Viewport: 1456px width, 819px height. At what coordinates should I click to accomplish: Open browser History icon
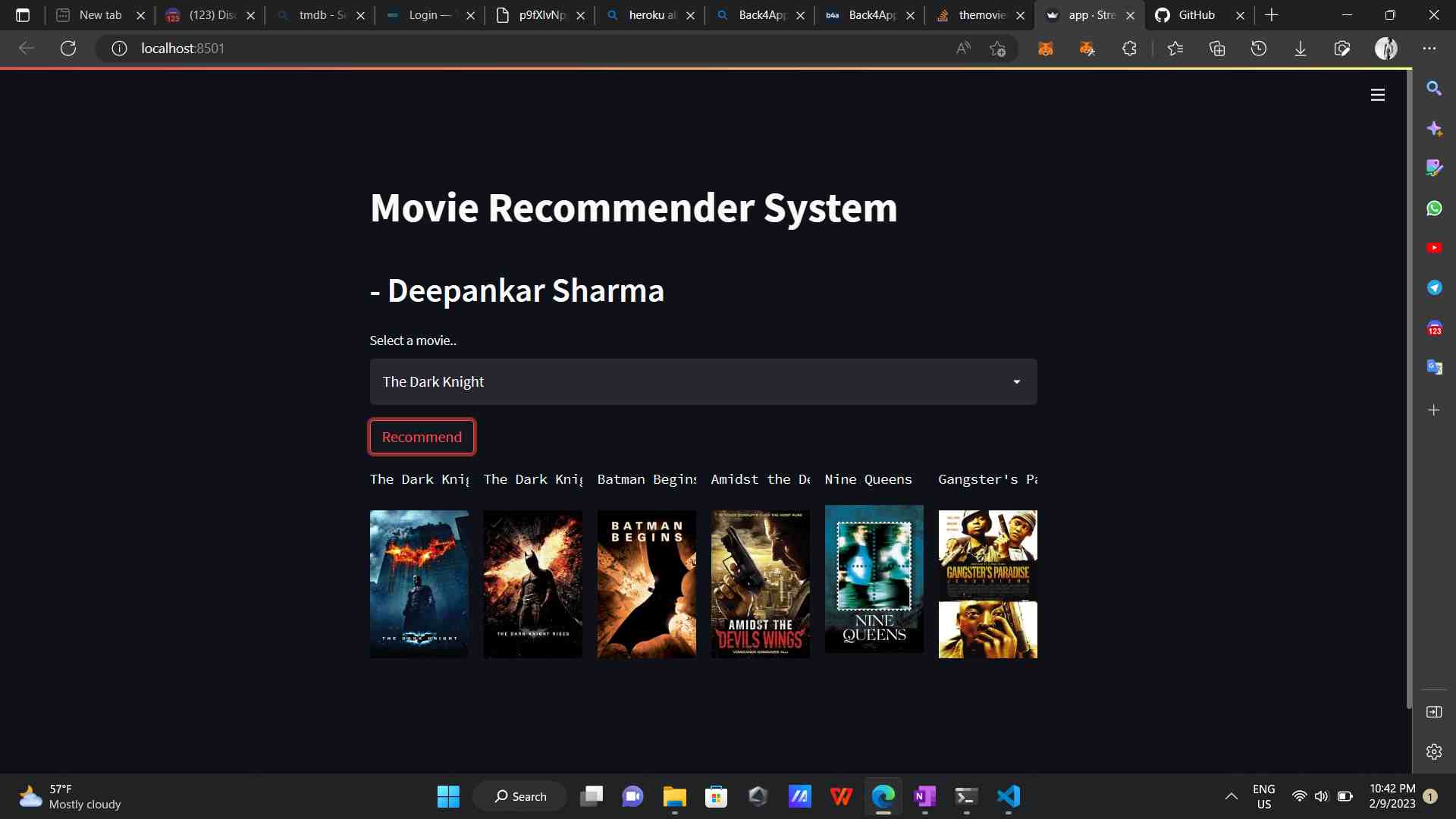point(1259,49)
